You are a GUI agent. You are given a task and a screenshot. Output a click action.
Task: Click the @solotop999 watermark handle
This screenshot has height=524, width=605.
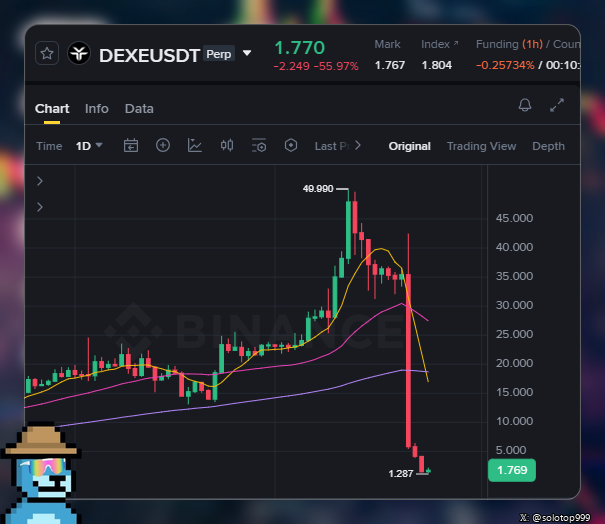[x=561, y=517]
